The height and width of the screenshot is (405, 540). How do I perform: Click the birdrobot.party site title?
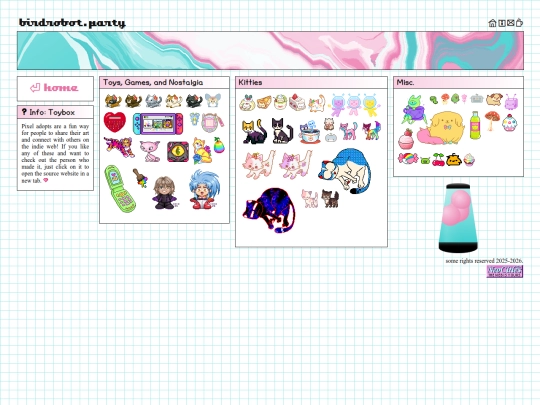pyautogui.click(x=72, y=23)
